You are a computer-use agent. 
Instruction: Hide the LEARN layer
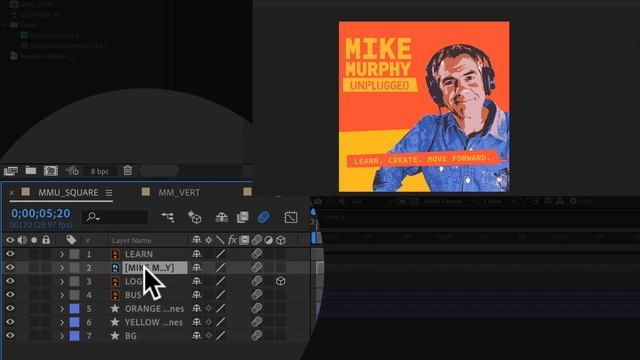click(x=10, y=254)
